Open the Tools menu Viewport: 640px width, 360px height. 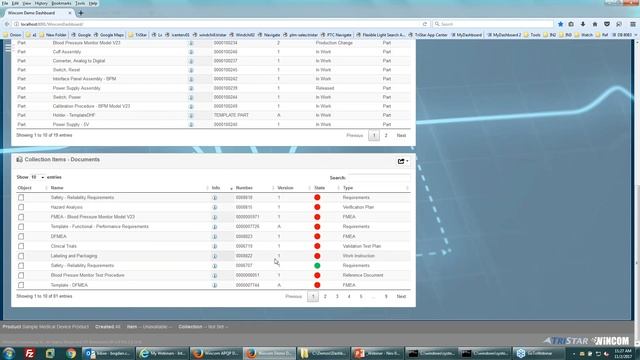click(x=80, y=3)
